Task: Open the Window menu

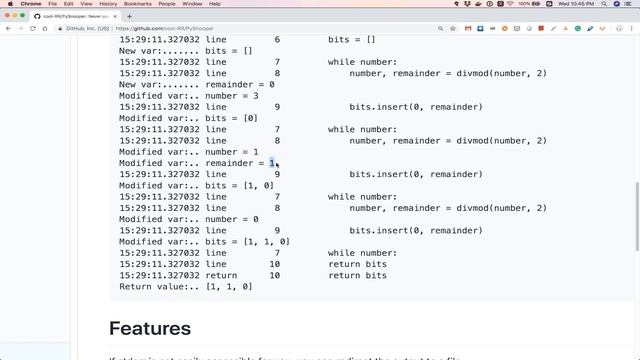Action: pos(192,4)
